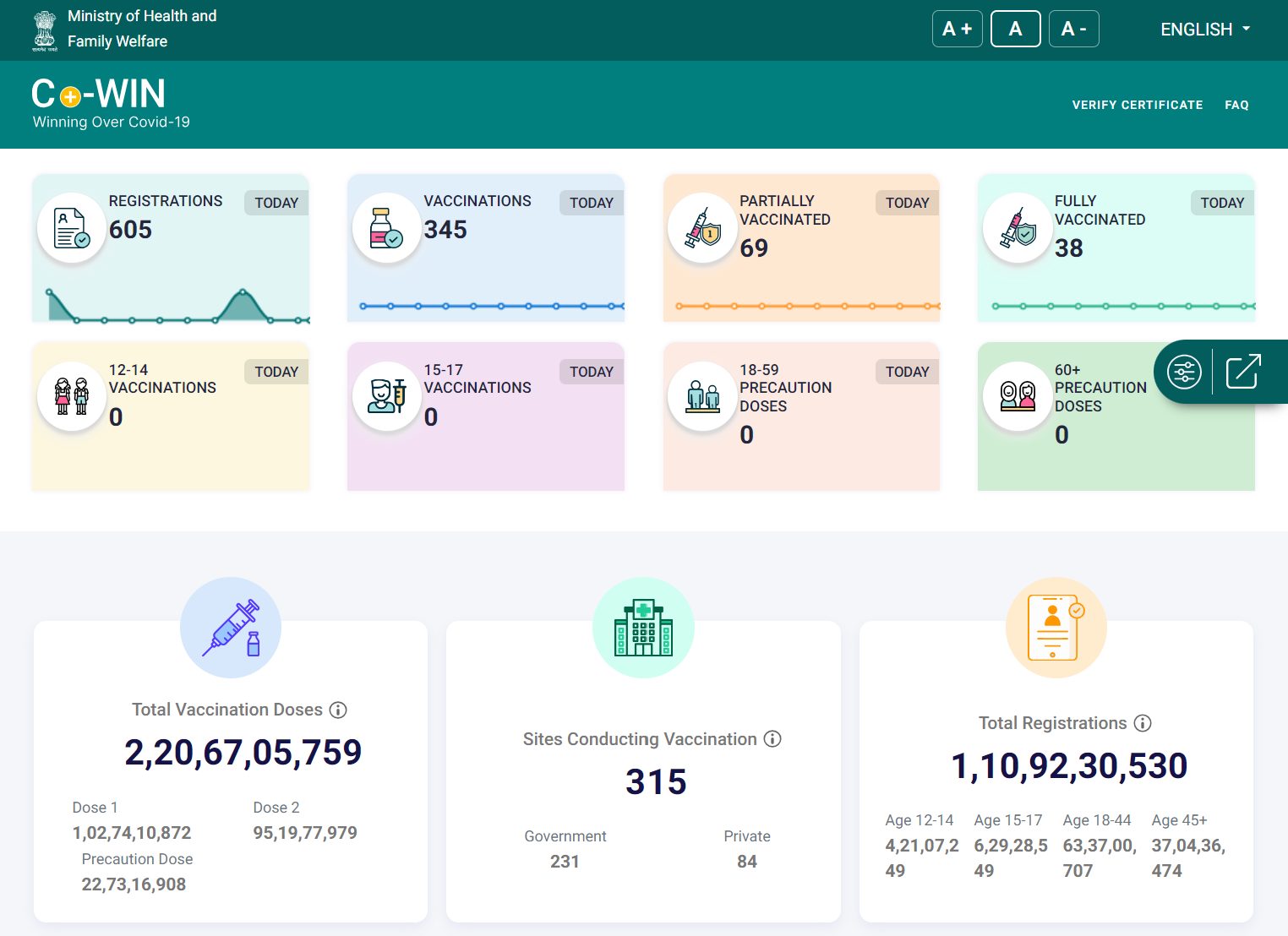Open the Verify Certificate page
Viewport: 1288px width, 936px height.
coord(1138,105)
